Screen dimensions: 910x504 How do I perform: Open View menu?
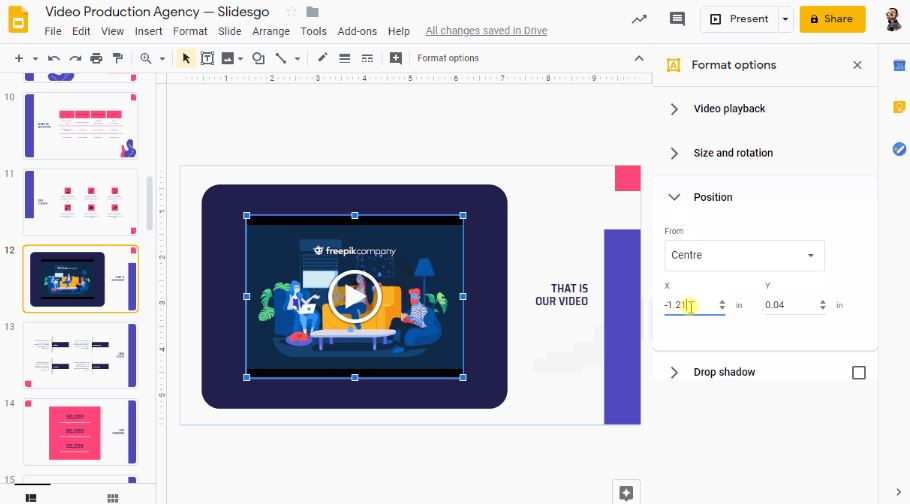coord(113,31)
